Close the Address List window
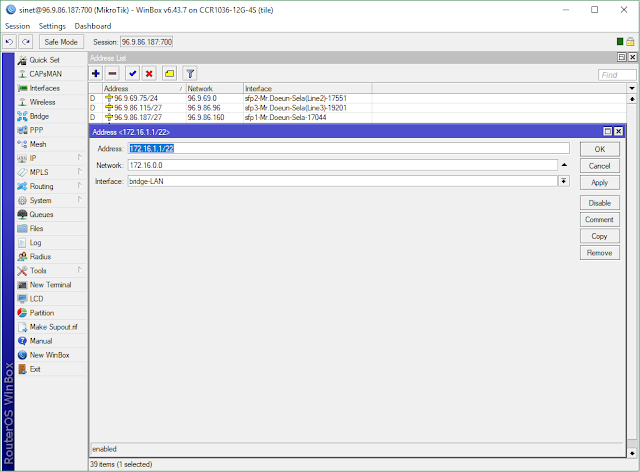Screen dimensions: 640x472 pyautogui.click(x=632, y=57)
